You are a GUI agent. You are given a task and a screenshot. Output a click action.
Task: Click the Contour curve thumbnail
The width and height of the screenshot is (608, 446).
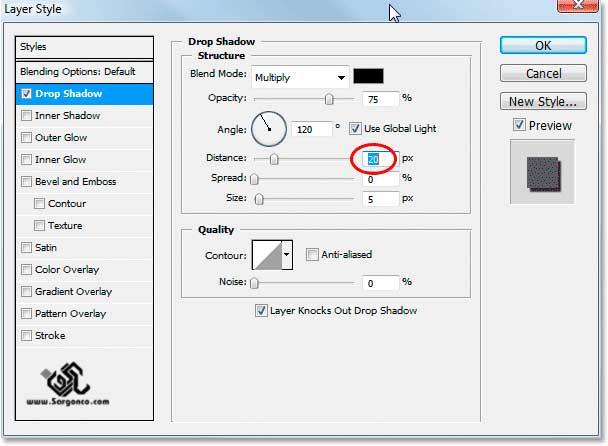pyautogui.click(x=266, y=255)
